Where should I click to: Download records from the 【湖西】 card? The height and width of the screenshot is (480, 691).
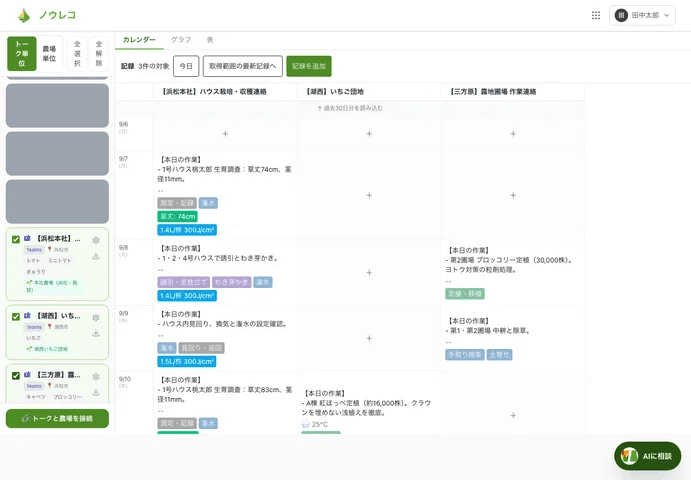pyautogui.click(x=96, y=334)
